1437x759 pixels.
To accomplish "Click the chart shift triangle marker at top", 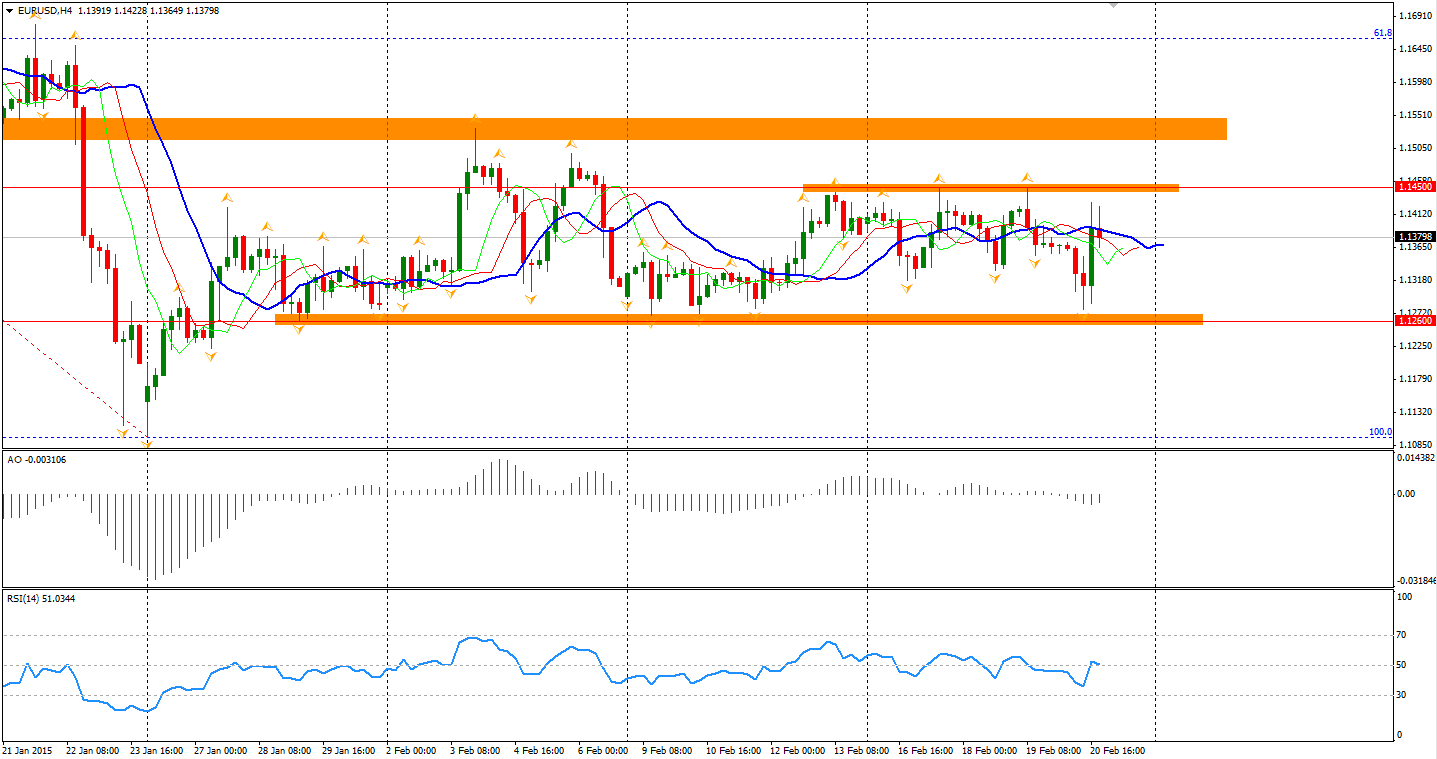I will (1115, 5).
